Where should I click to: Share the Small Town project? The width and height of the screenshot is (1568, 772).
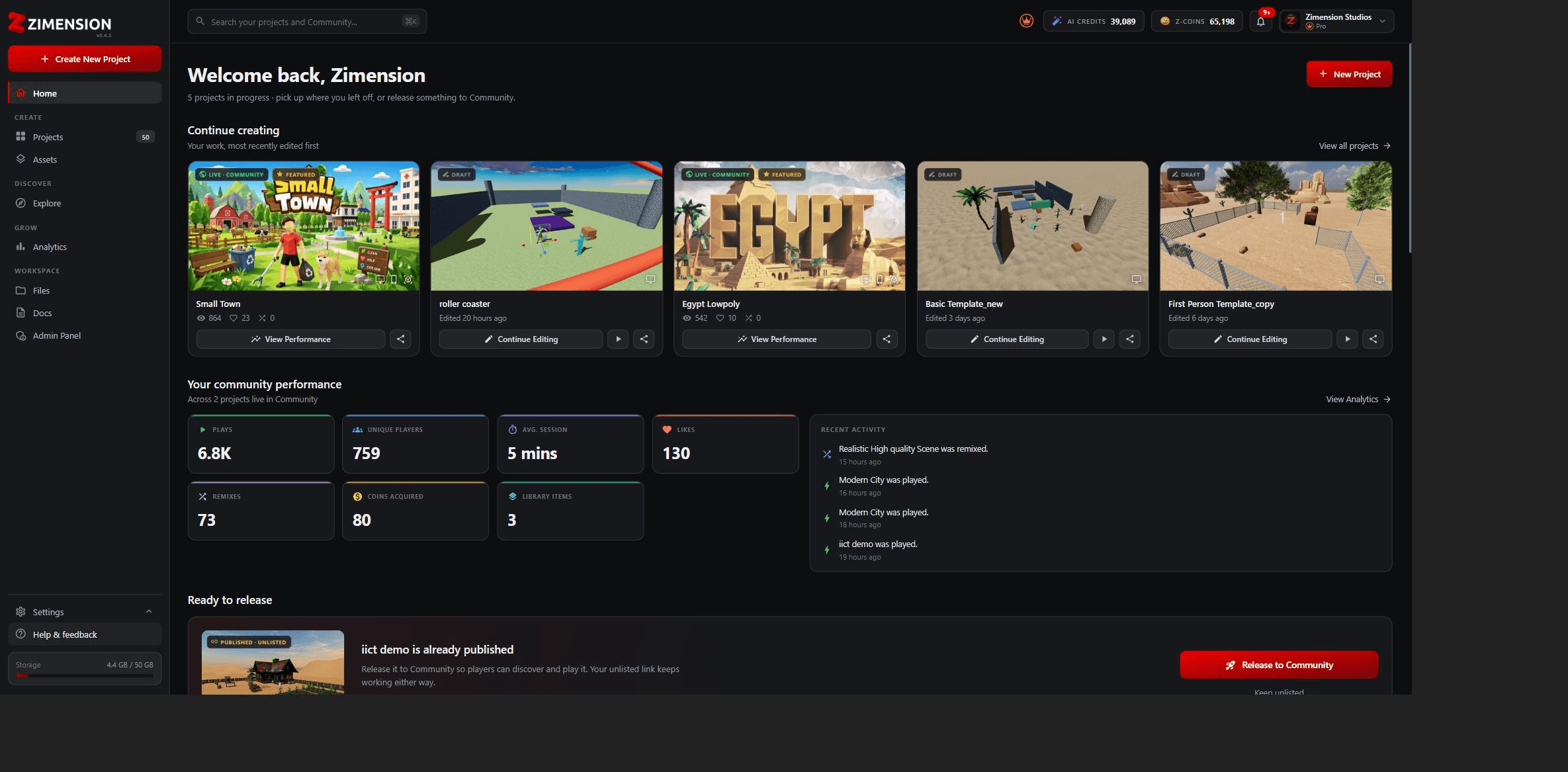tap(400, 339)
